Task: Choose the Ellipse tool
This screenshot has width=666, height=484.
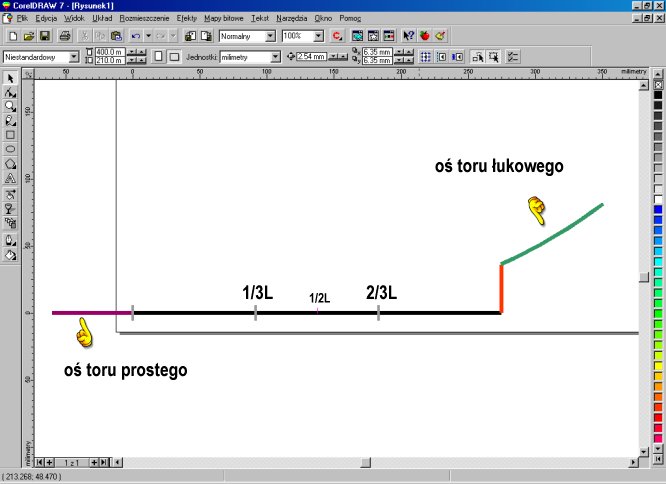Action: [x=10, y=149]
